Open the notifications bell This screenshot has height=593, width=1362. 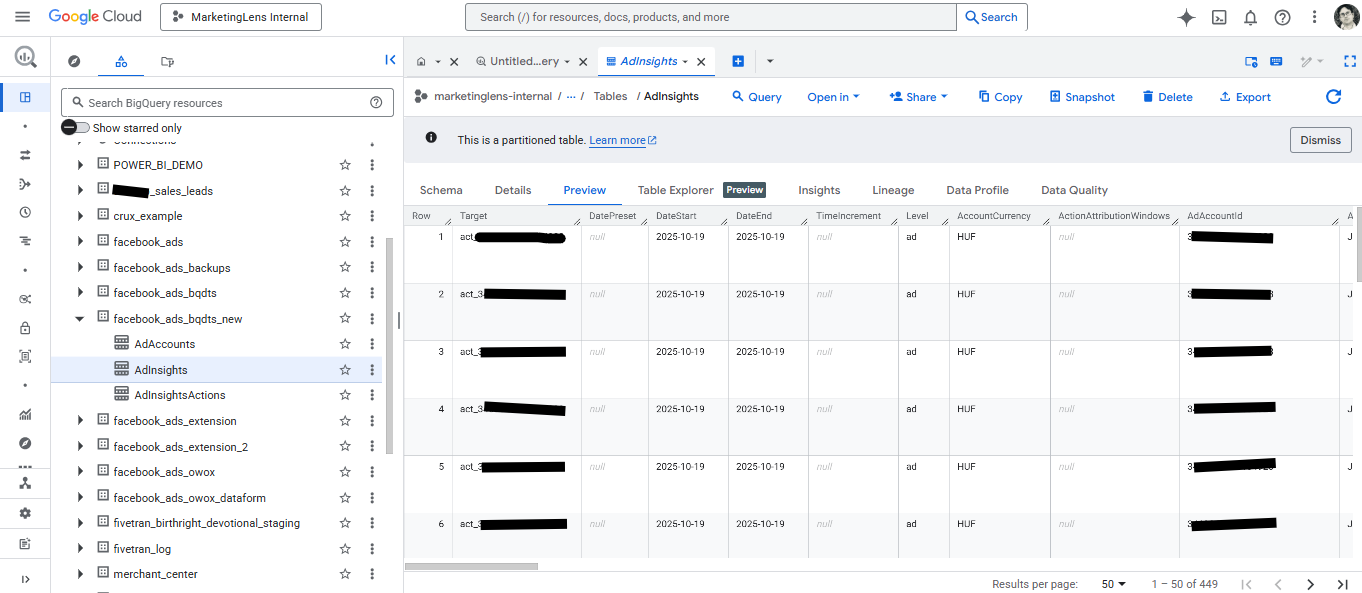pyautogui.click(x=1250, y=17)
